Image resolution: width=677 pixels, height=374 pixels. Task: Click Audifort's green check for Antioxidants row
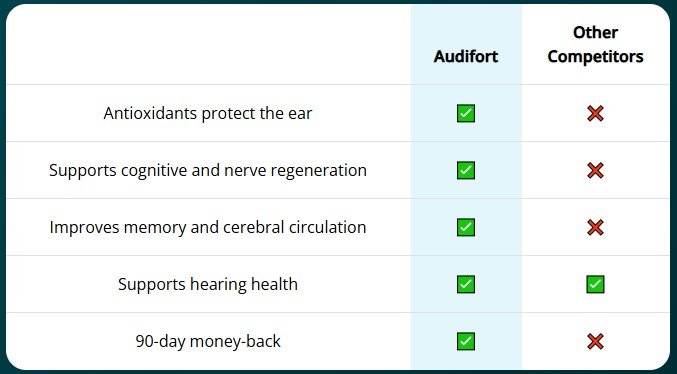(466, 113)
